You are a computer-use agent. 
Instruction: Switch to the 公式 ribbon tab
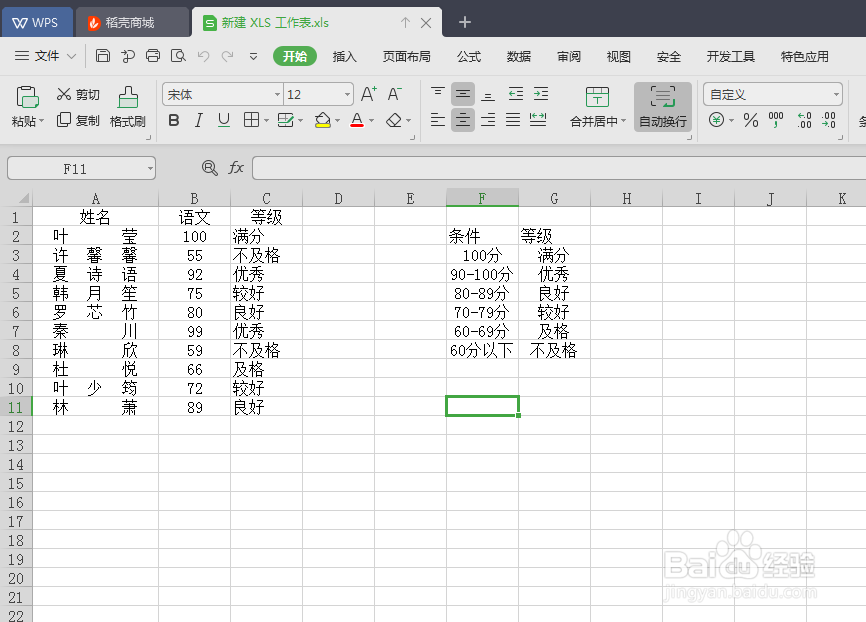pyautogui.click(x=469, y=56)
